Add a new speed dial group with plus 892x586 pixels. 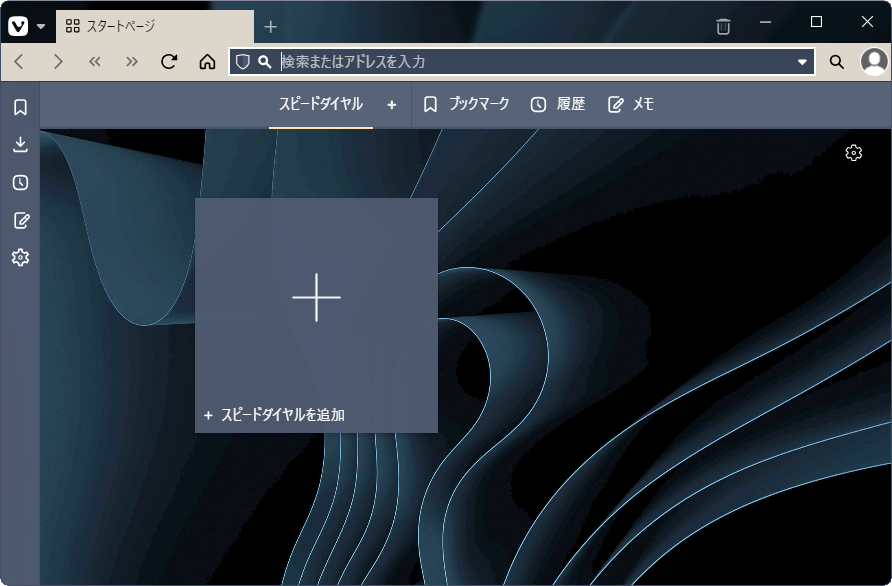point(391,105)
